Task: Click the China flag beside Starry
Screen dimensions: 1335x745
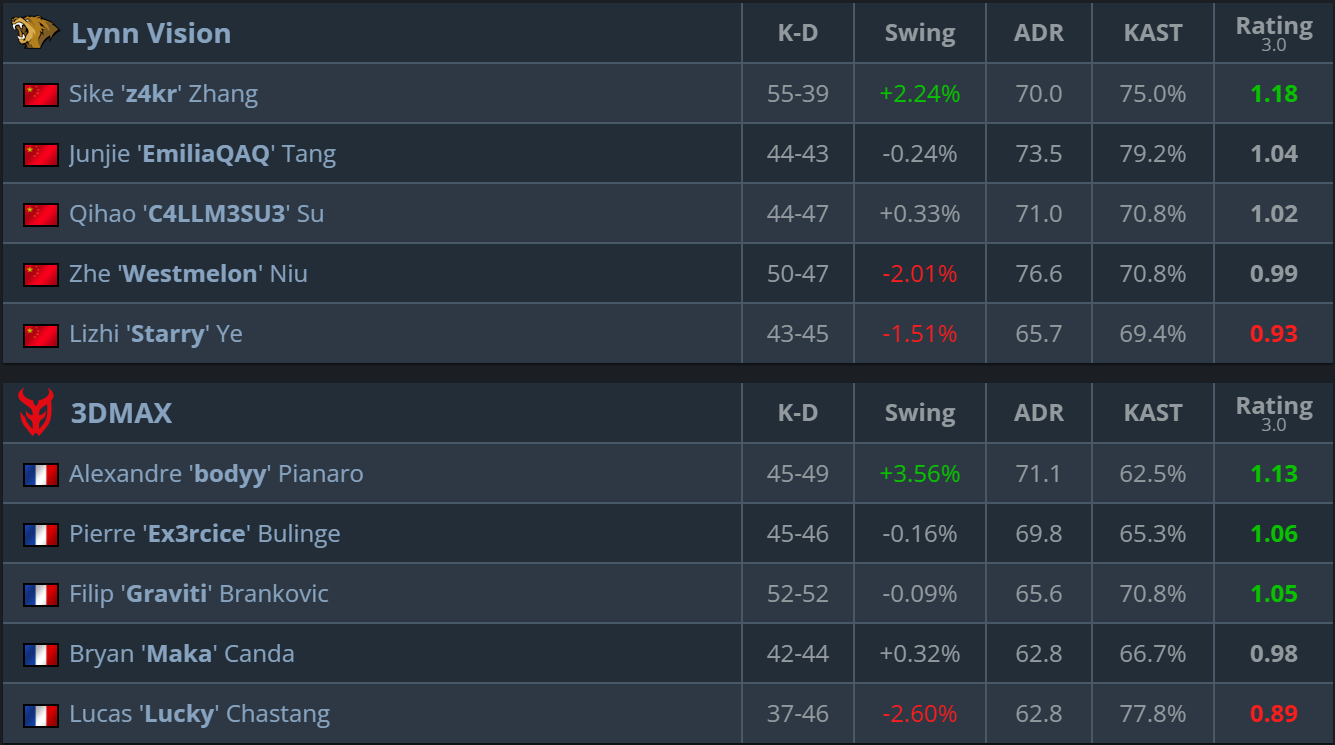Action: (41, 334)
